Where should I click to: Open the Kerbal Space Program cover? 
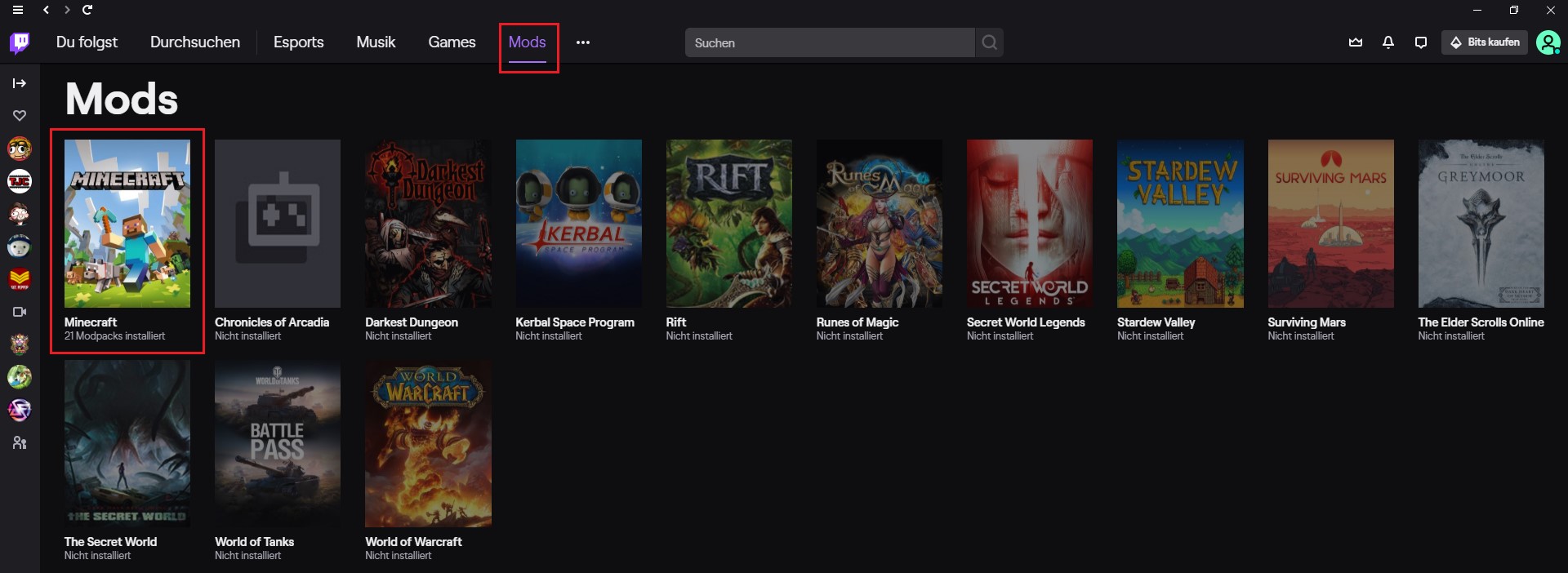click(578, 224)
